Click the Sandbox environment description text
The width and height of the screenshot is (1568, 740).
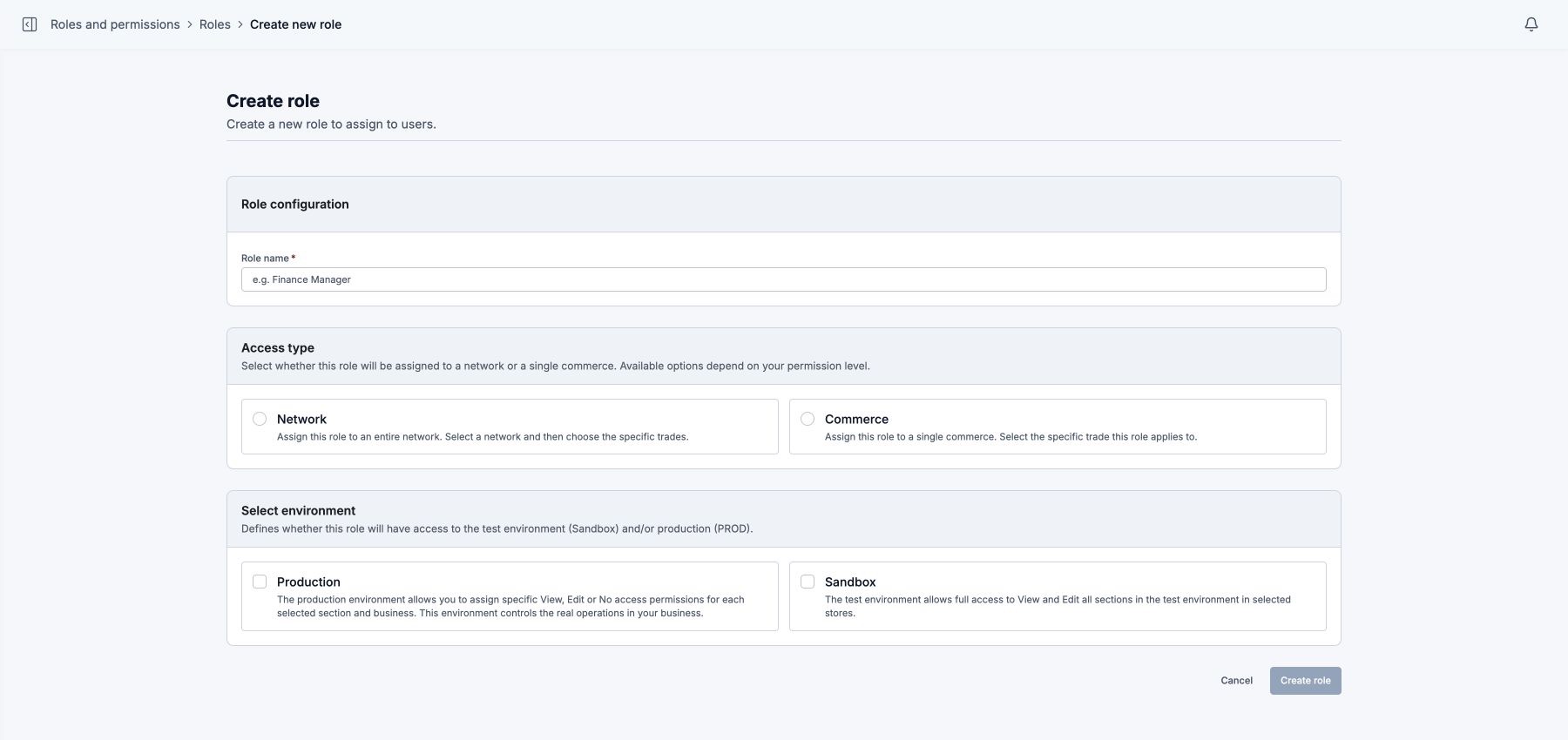(1058, 606)
